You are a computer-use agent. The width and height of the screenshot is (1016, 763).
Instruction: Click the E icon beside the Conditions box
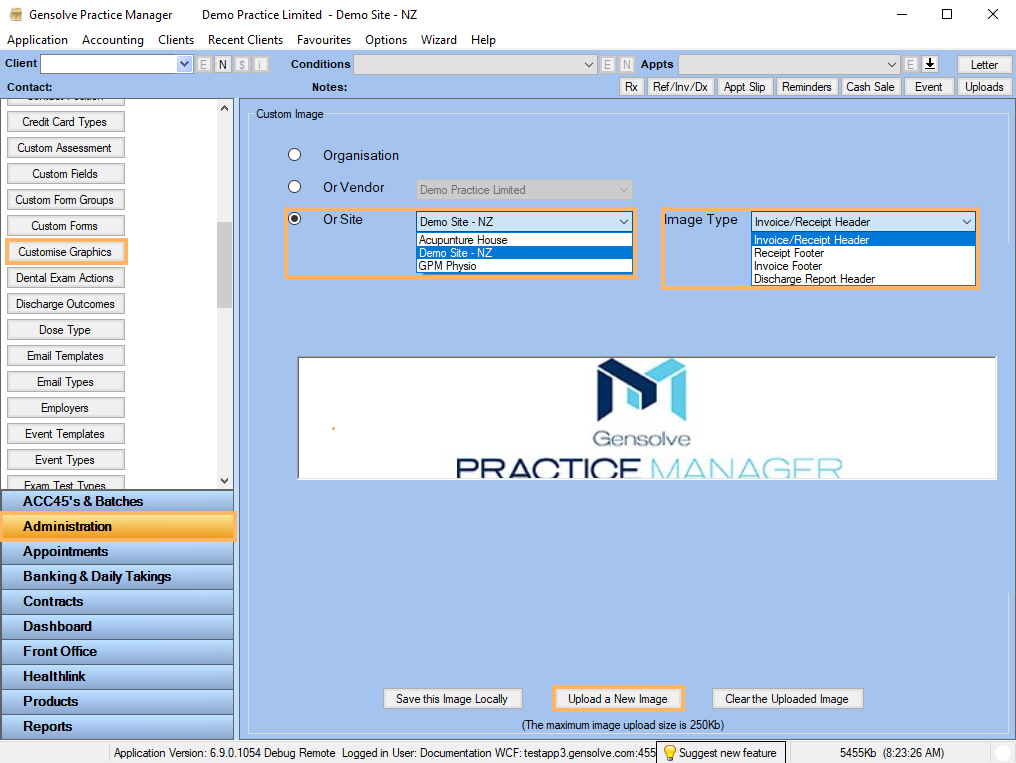click(607, 64)
